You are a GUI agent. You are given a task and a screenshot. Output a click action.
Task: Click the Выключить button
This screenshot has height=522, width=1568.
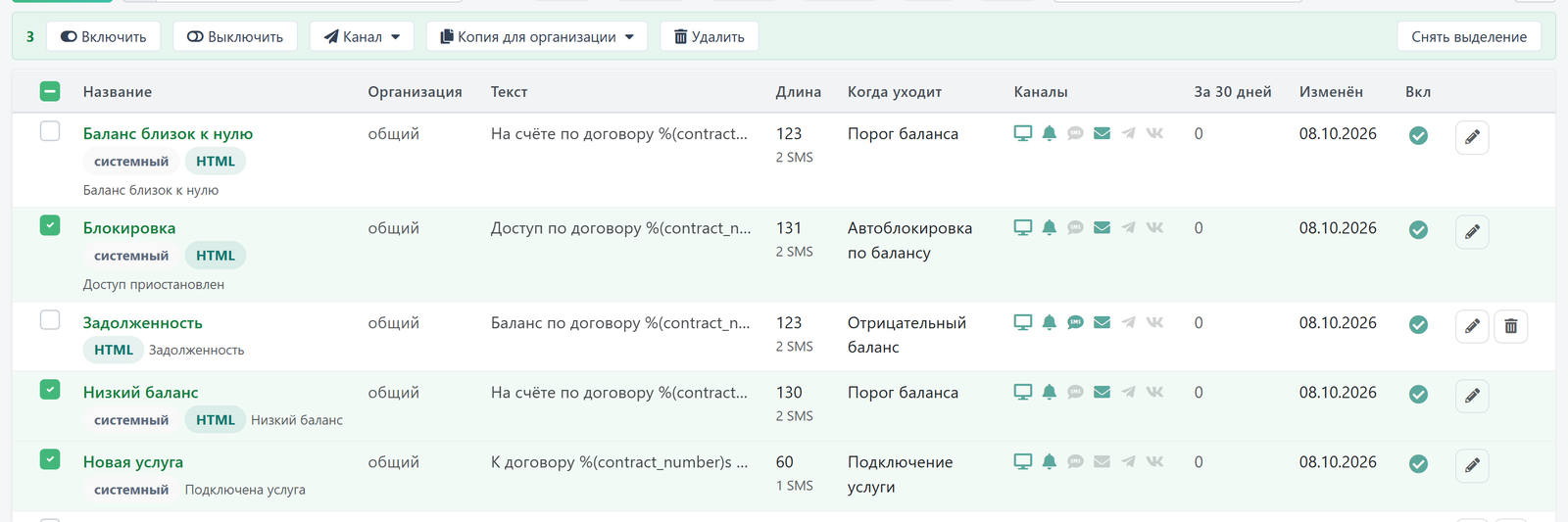(x=235, y=36)
